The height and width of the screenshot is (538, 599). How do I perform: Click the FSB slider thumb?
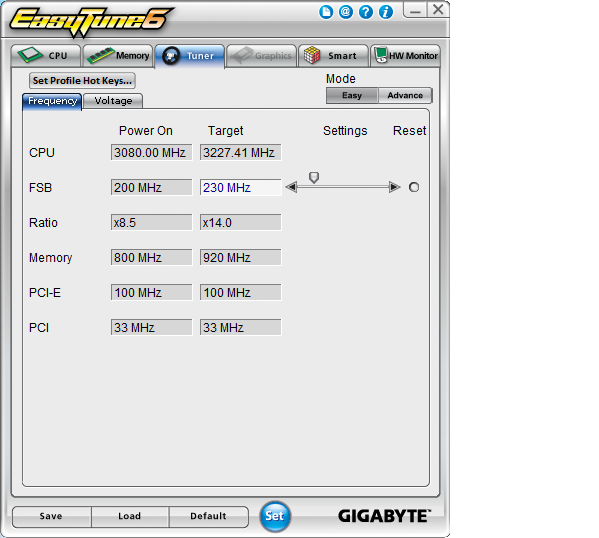coord(314,177)
